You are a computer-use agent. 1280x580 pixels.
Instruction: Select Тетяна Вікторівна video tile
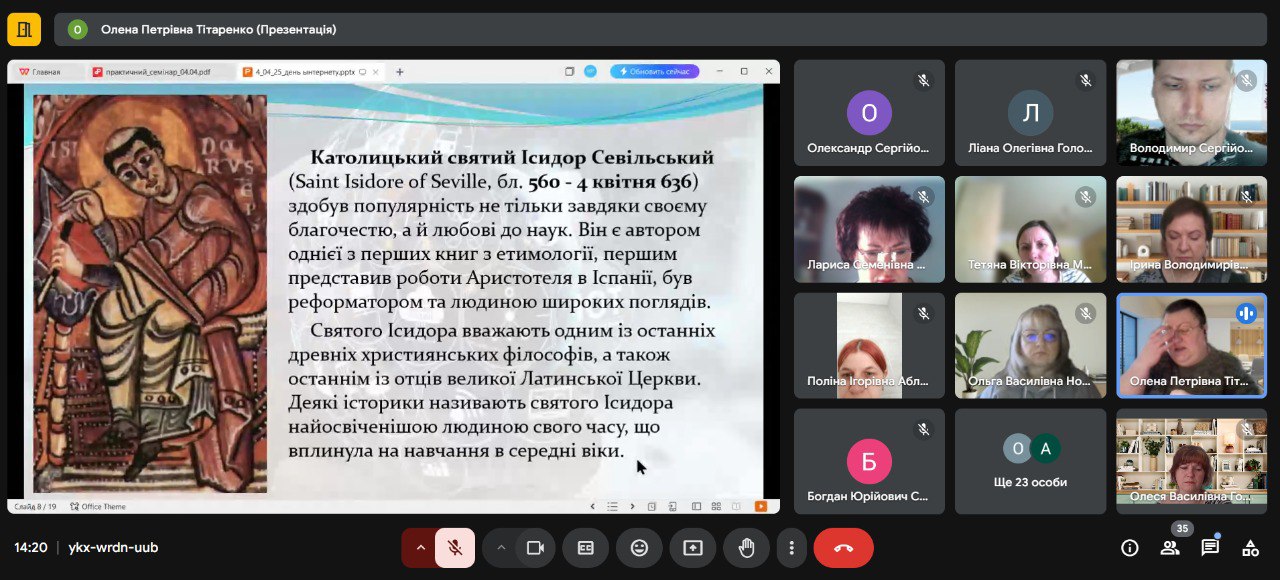[1030, 229]
